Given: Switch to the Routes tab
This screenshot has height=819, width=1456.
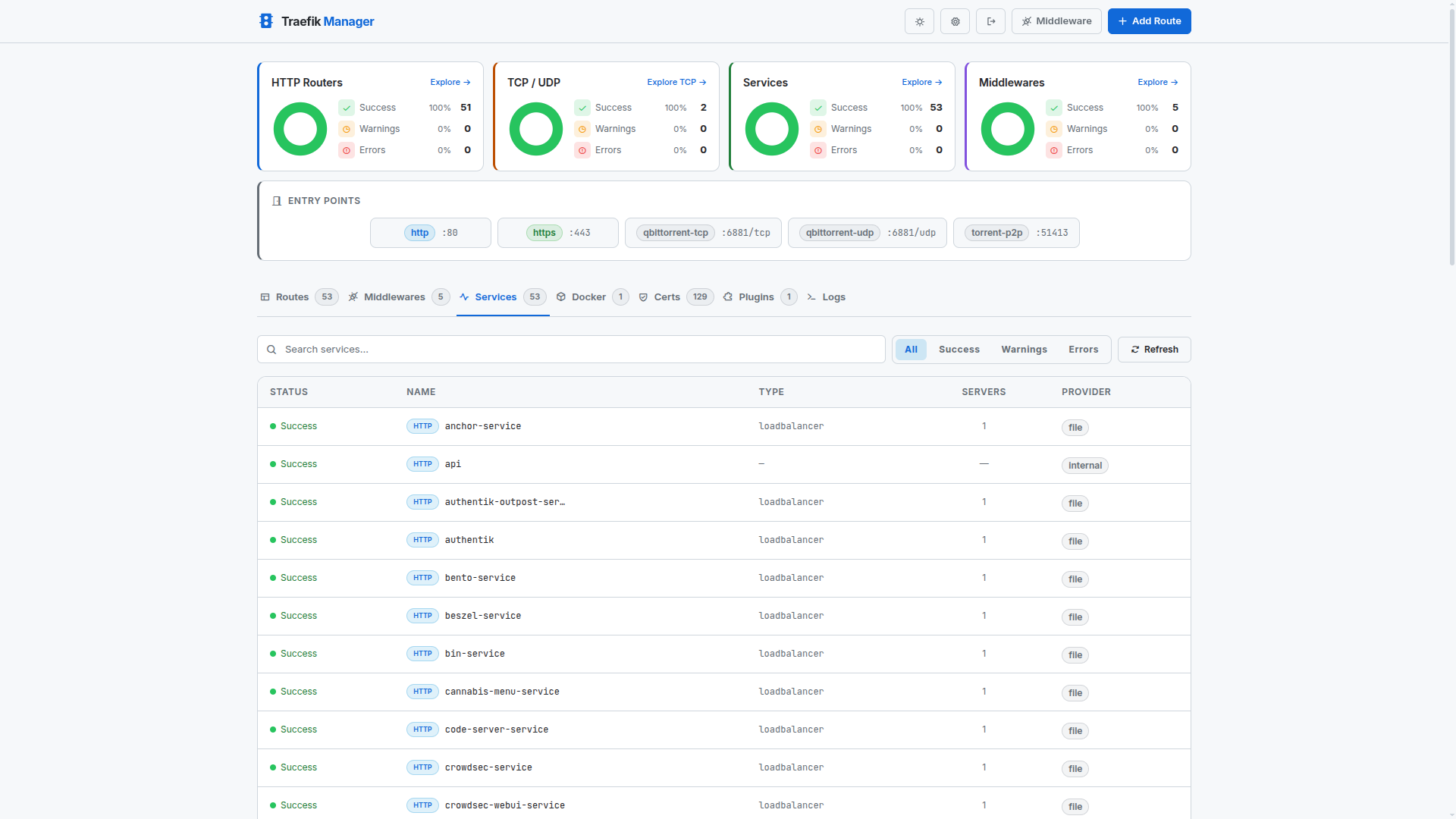Looking at the screenshot, I should click(x=291, y=297).
